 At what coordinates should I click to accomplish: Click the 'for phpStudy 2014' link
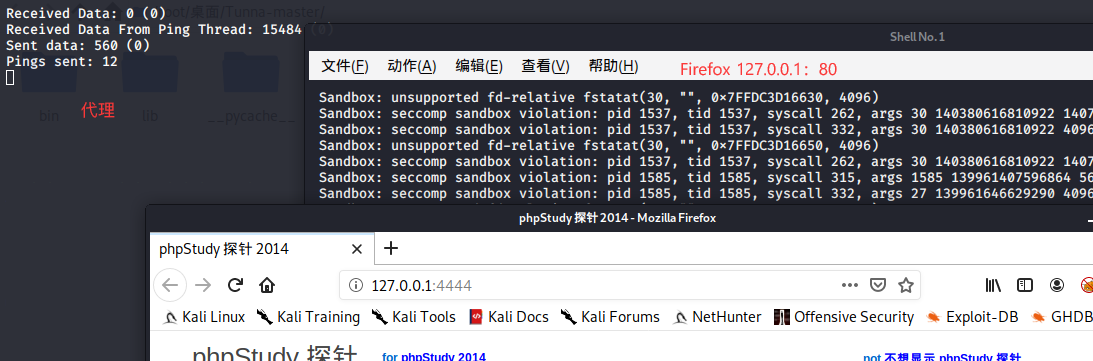[x=434, y=357]
